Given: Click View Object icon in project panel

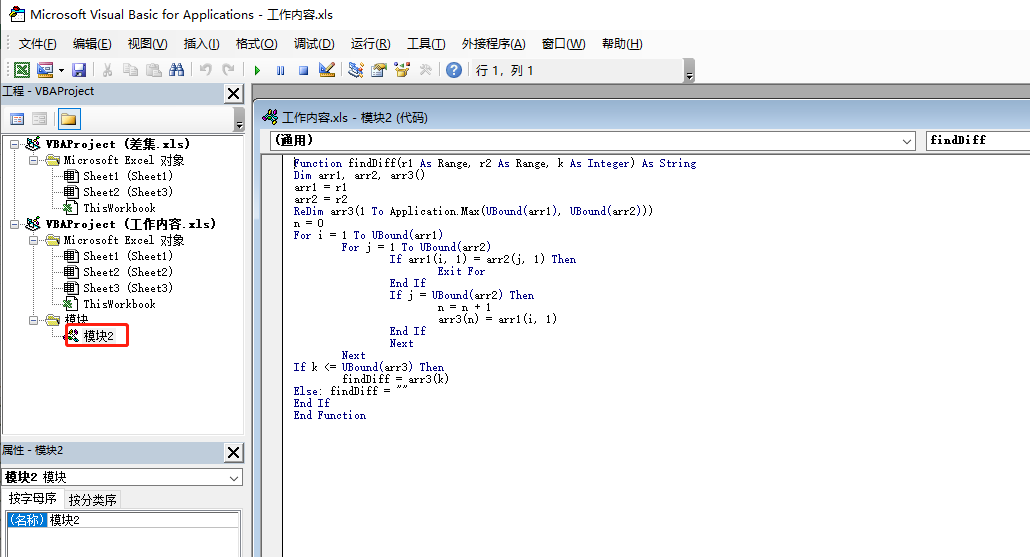Looking at the screenshot, I should click(39, 119).
